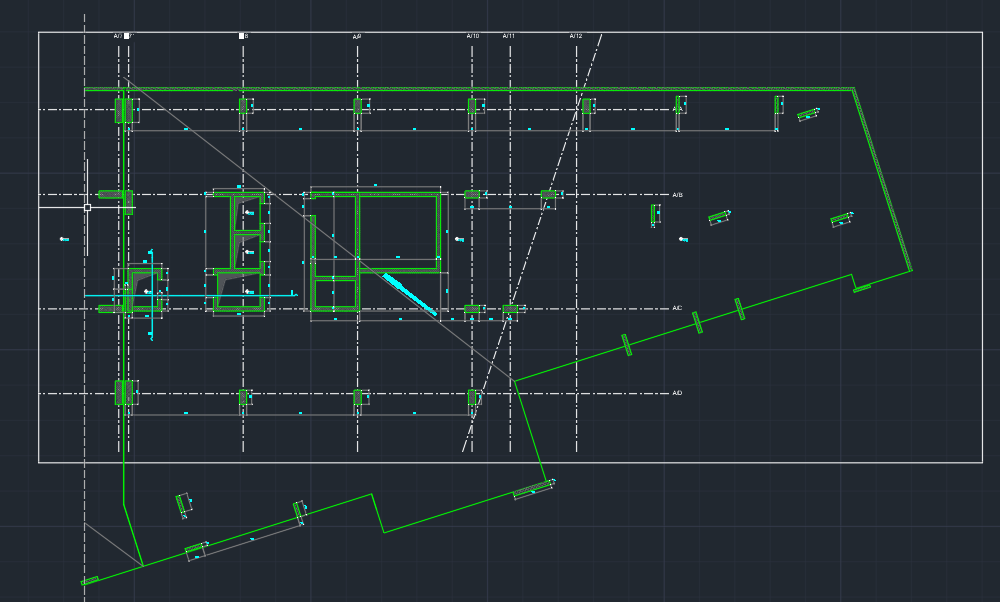Click the long green wall along the top edge

tap(469, 89)
